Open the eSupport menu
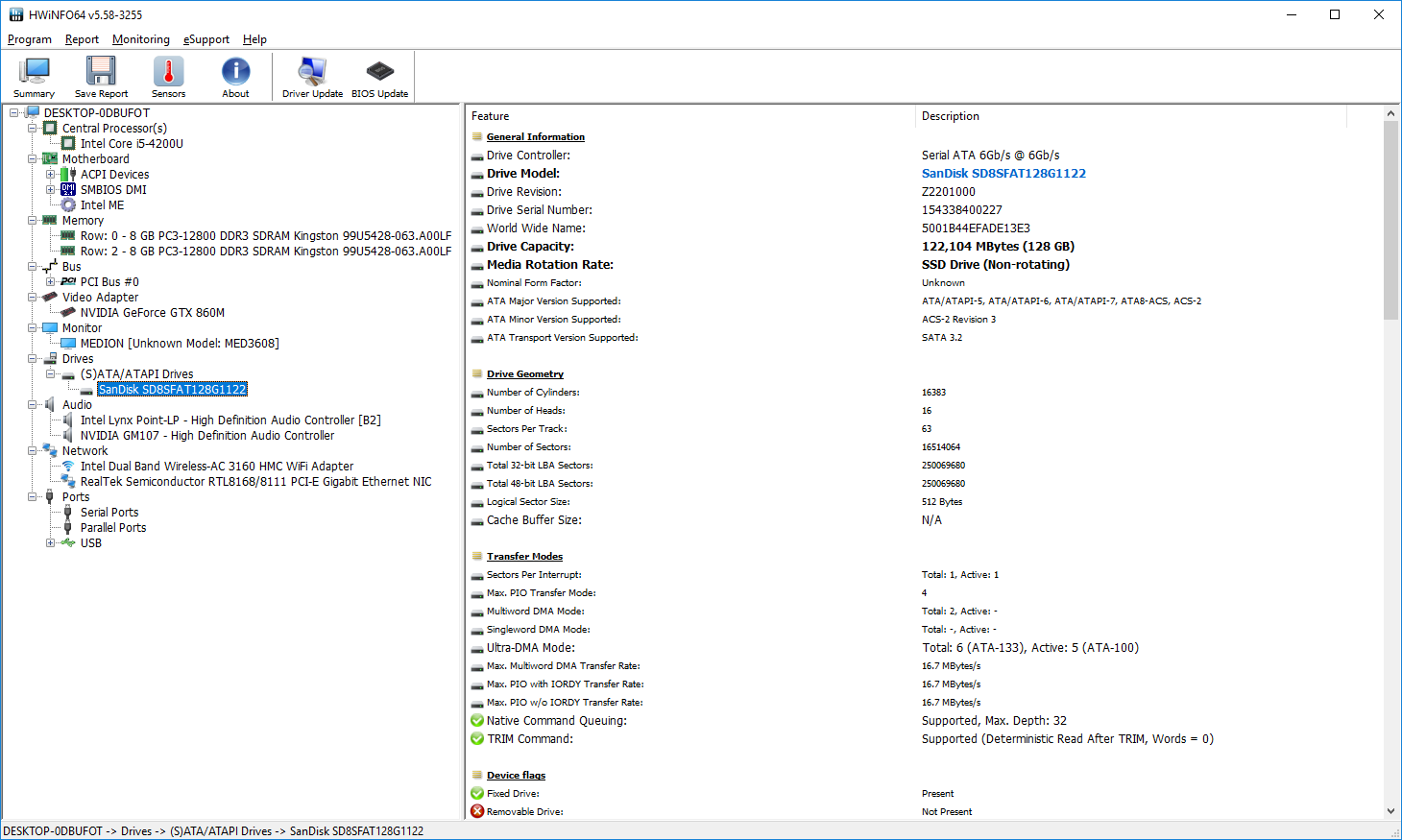Screen dimensions: 1402x840 point(206,39)
